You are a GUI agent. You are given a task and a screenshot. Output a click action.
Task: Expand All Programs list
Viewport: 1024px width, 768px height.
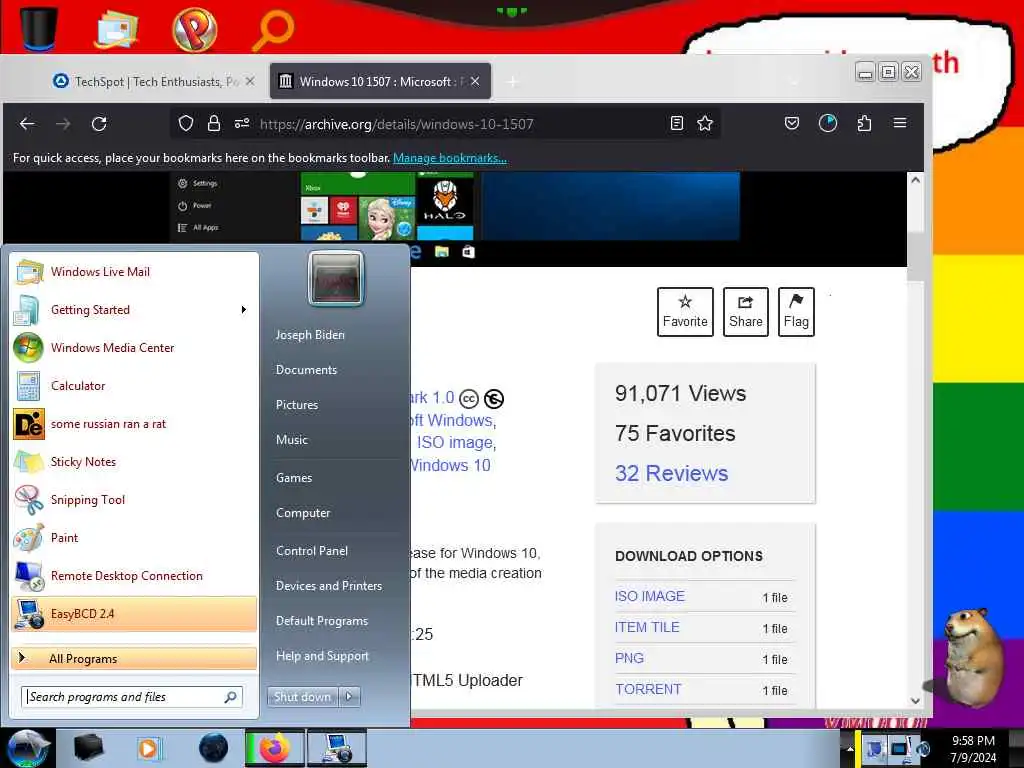tap(135, 658)
